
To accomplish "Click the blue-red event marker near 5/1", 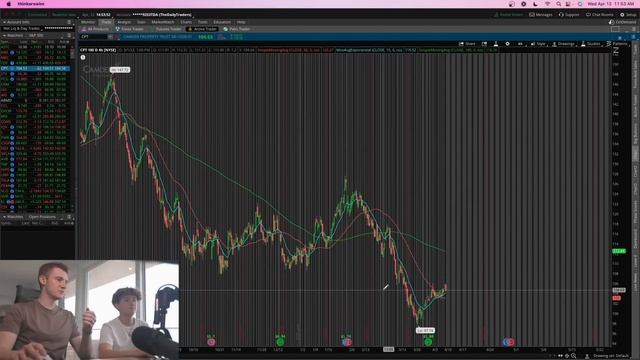I will (508, 342).
